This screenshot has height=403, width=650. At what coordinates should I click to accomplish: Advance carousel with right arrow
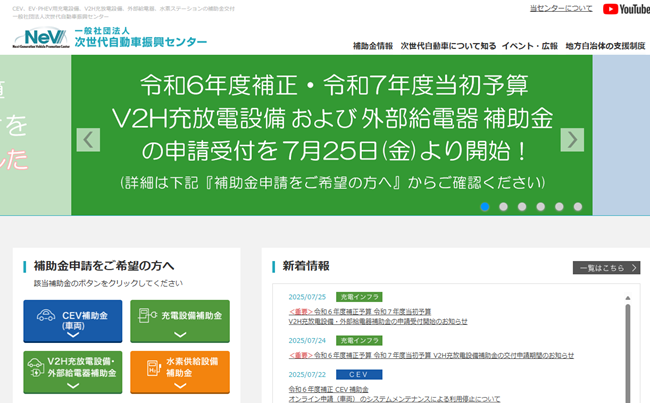[x=572, y=139]
